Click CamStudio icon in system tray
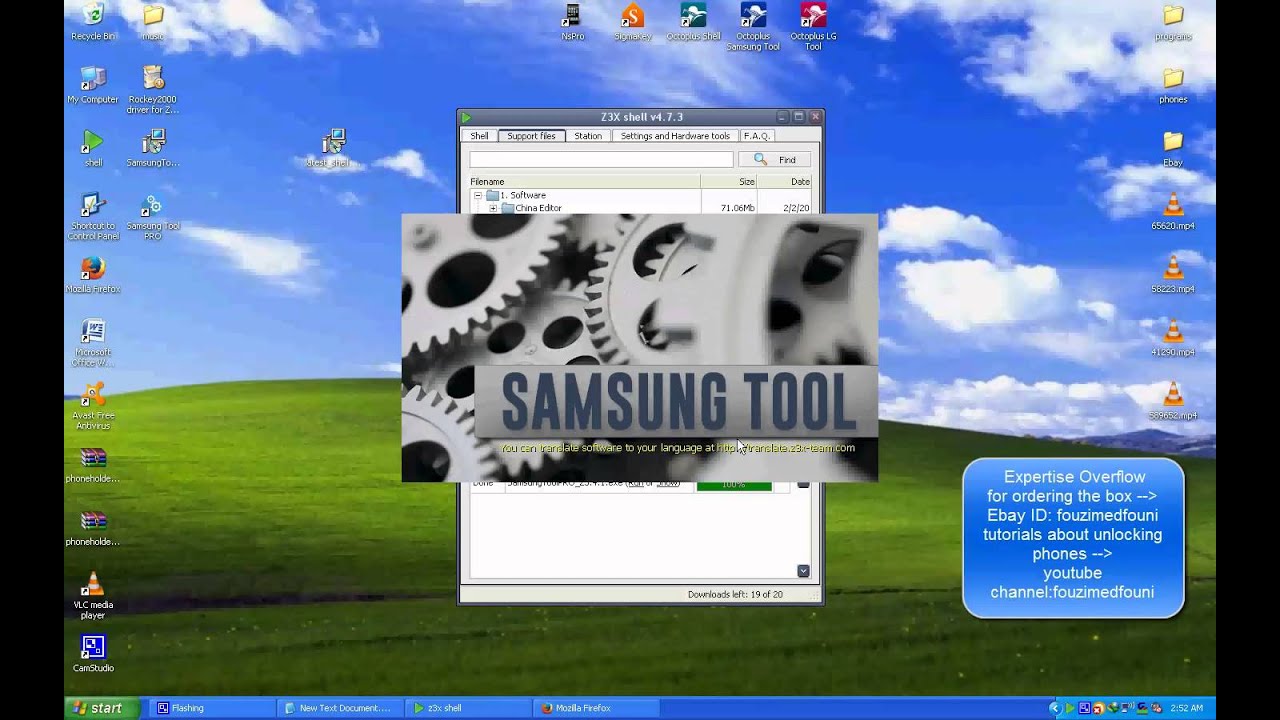Image resolution: width=1280 pixels, height=720 pixels. coord(1084,708)
